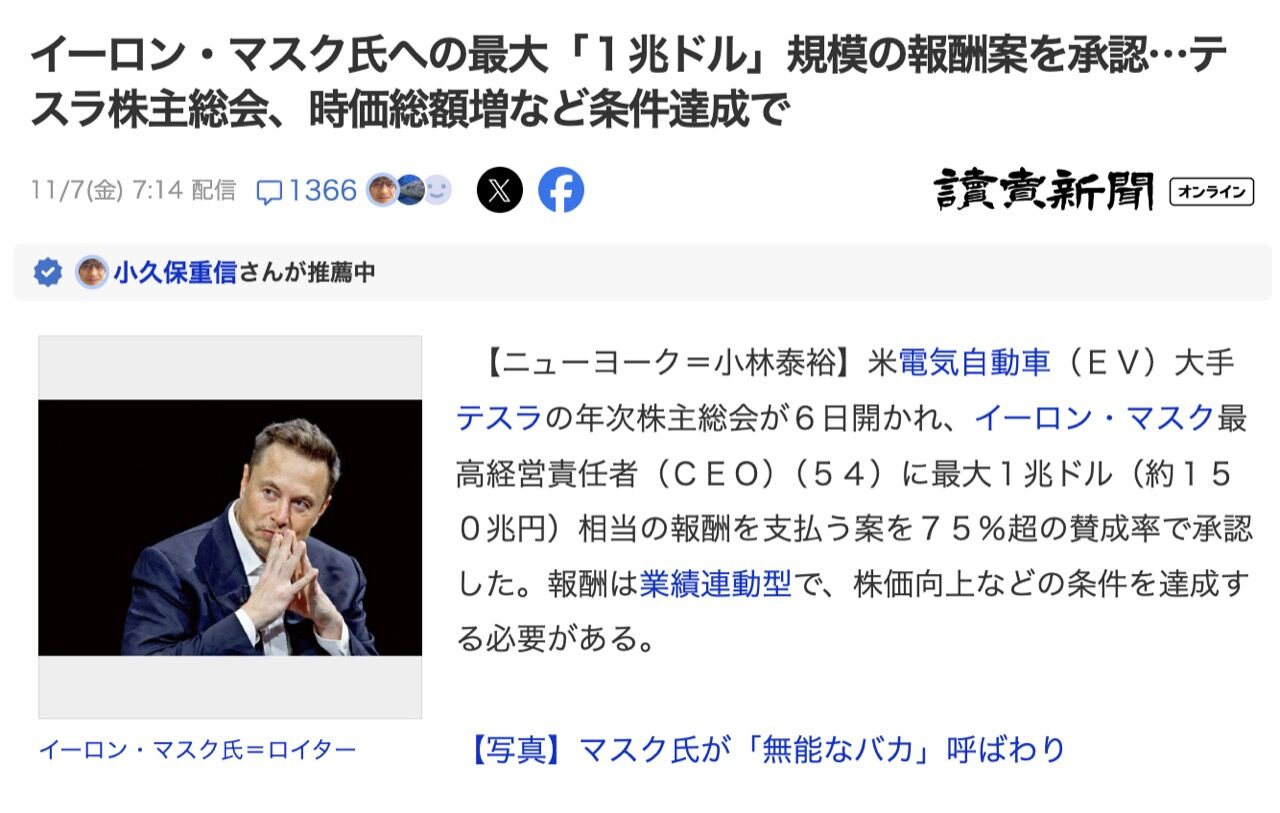Open comments speech bubble icon
Screen dimensions: 1280x813
pyautogui.click(x=270, y=191)
